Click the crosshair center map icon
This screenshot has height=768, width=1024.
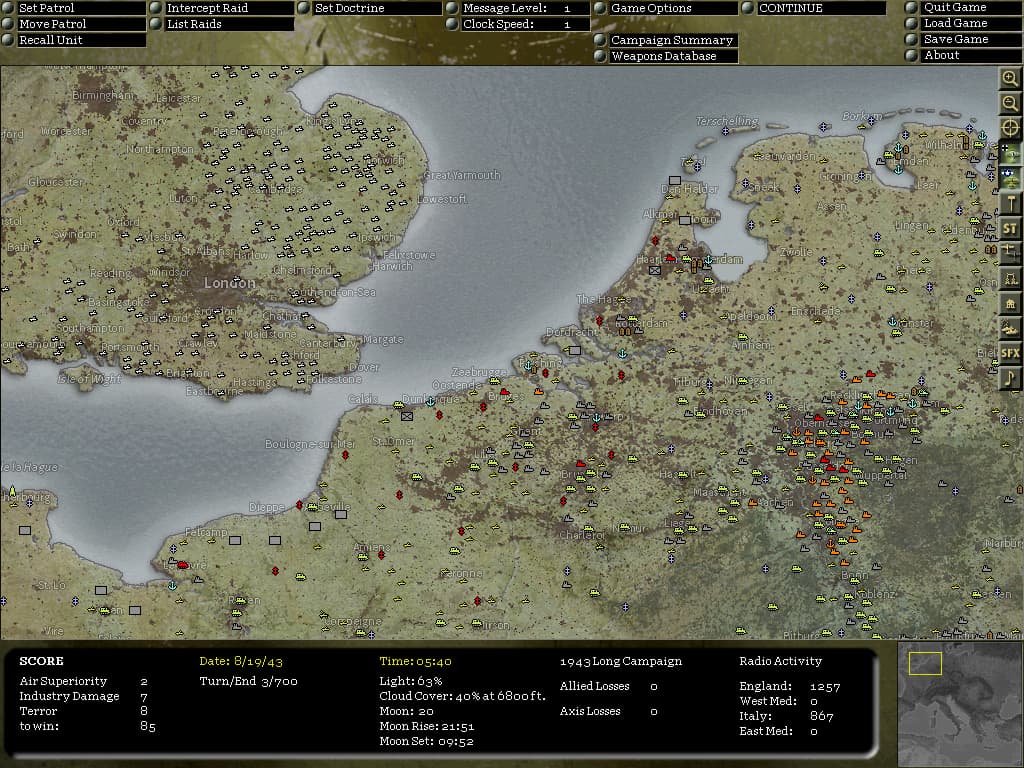pyautogui.click(x=1010, y=128)
